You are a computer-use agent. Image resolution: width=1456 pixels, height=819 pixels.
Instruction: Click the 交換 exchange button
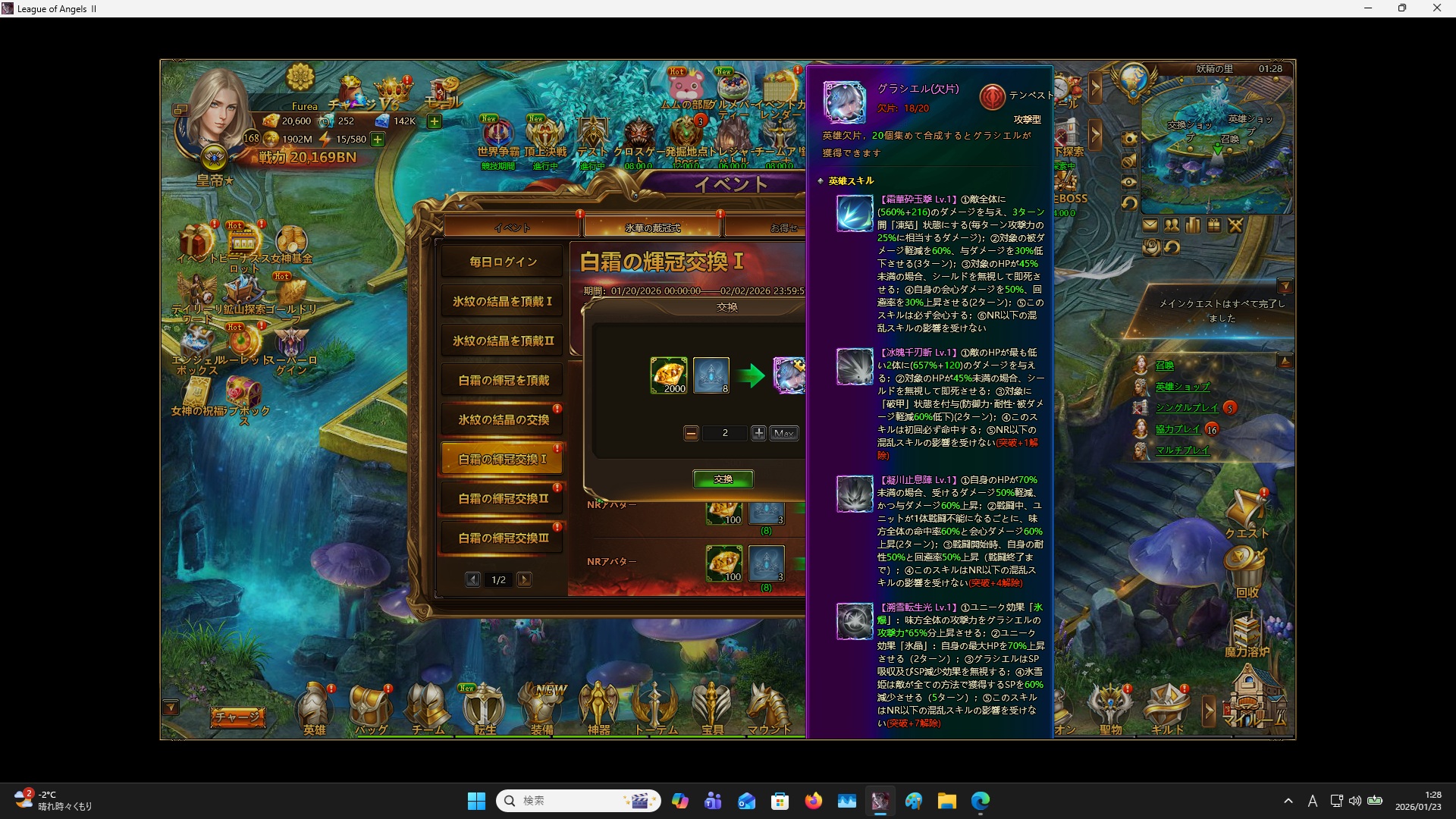(x=723, y=479)
